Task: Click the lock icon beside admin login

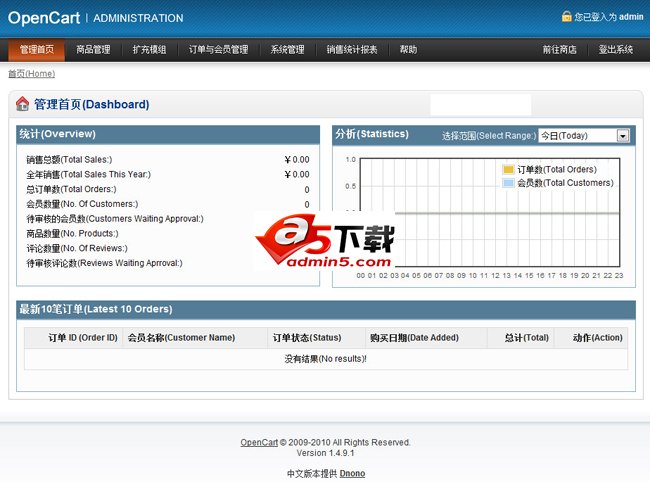Action: click(x=566, y=16)
